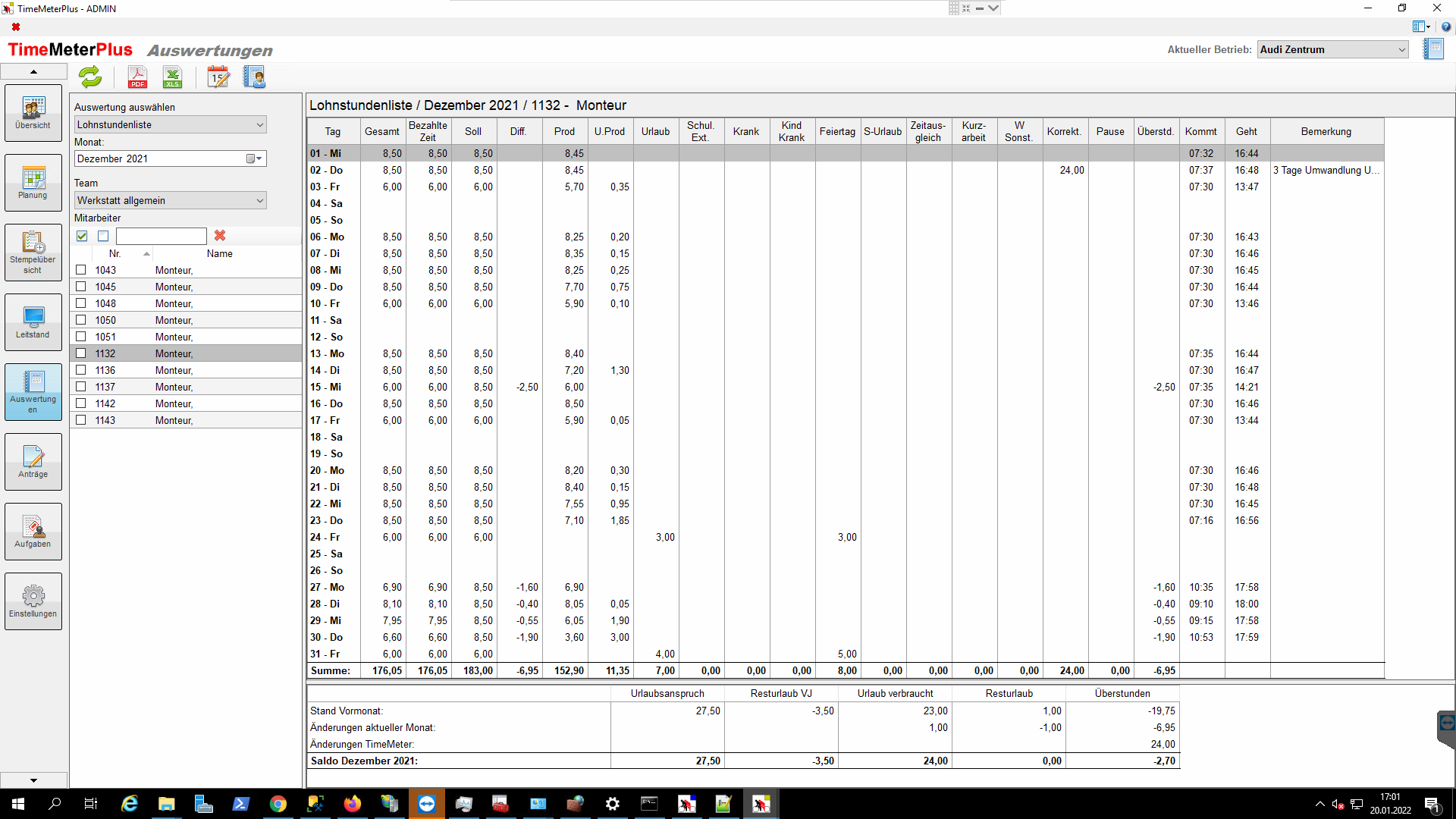Open PowerShell from the taskbar
Image resolution: width=1456 pixels, height=819 pixels.
(241, 804)
